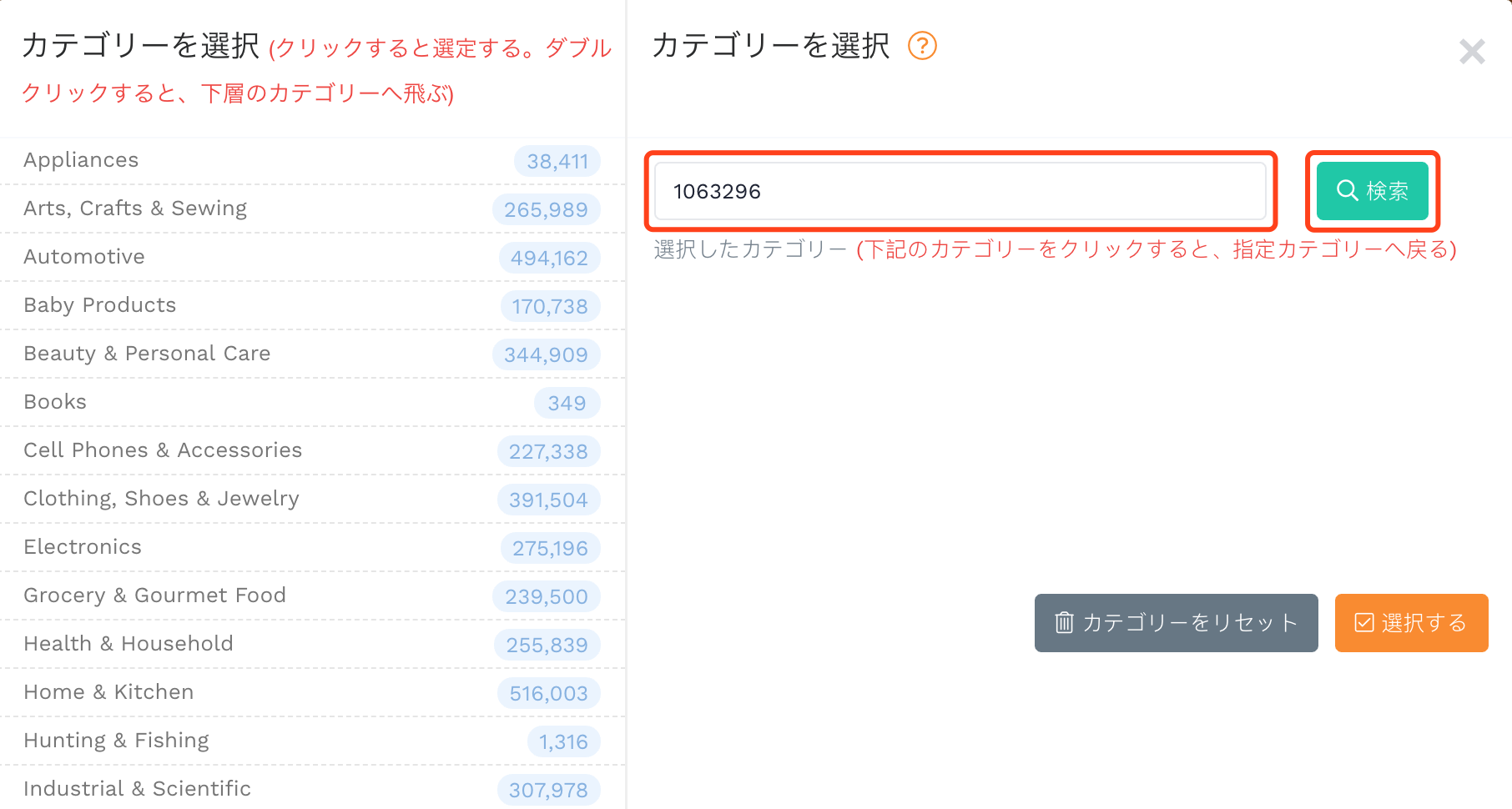The height and width of the screenshot is (809, 1512).
Task: Select the Grocery & Gourmet Food category
Action: pos(313,596)
